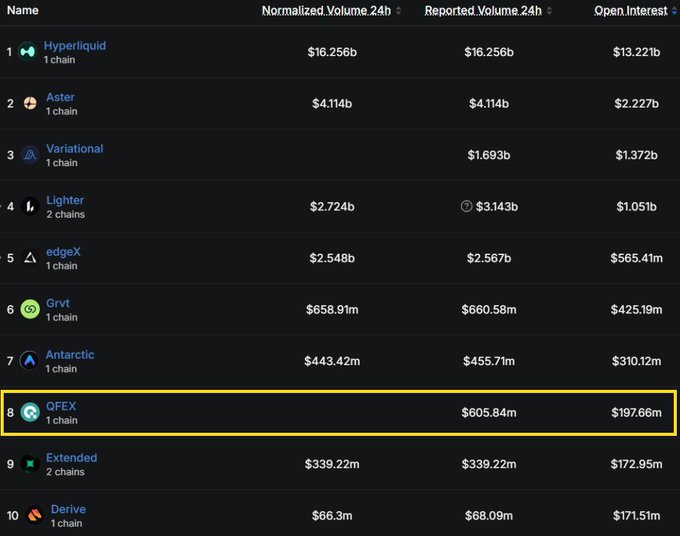Open the Lighter protocol link
The image size is (680, 536).
[65, 200]
